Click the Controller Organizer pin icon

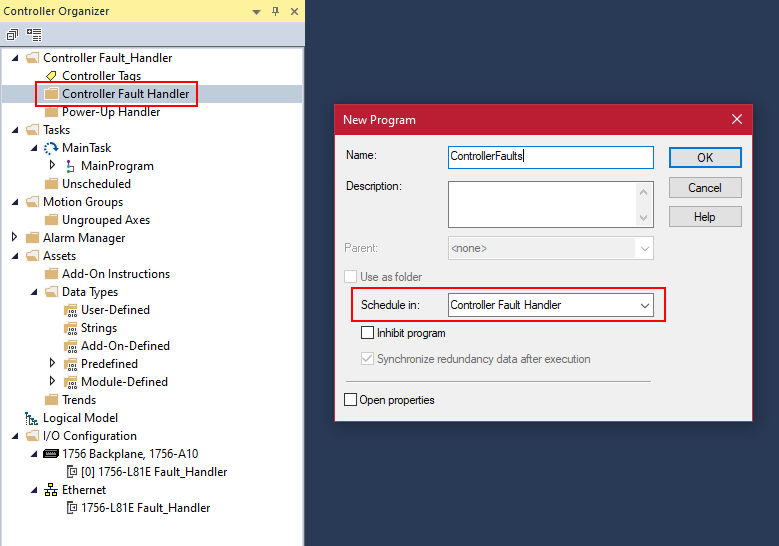[276, 11]
